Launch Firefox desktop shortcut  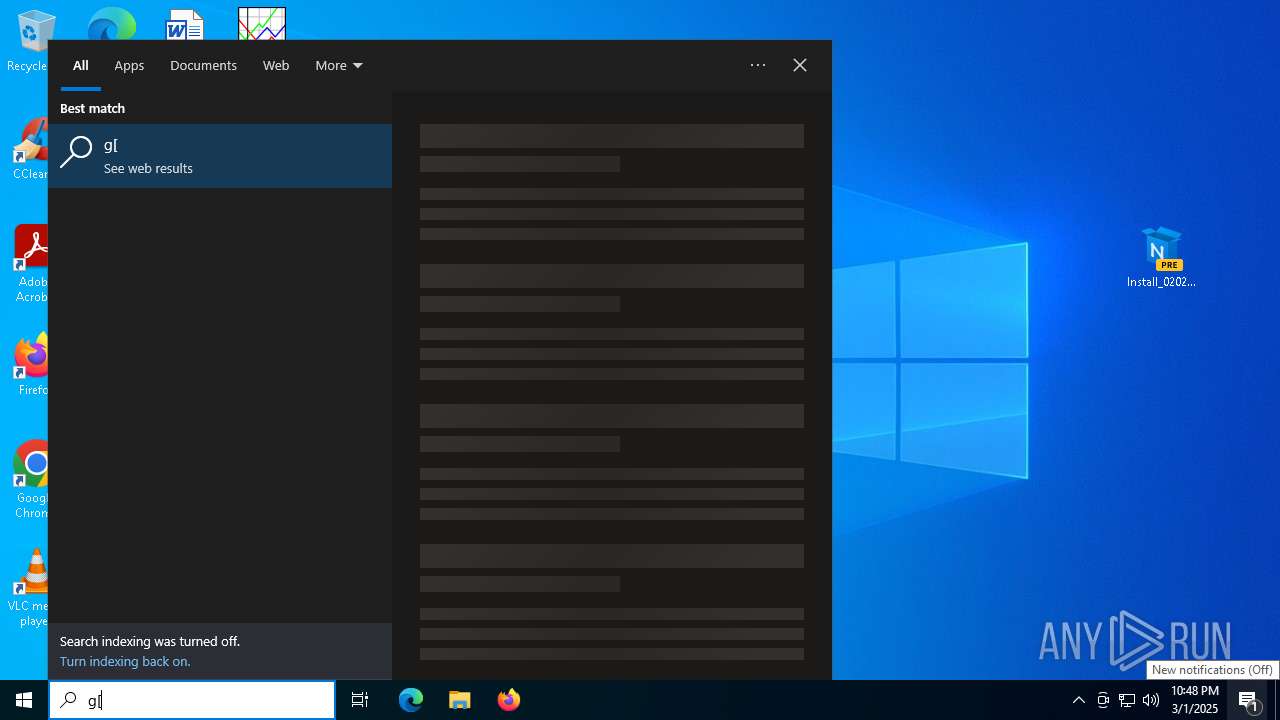(x=30, y=365)
